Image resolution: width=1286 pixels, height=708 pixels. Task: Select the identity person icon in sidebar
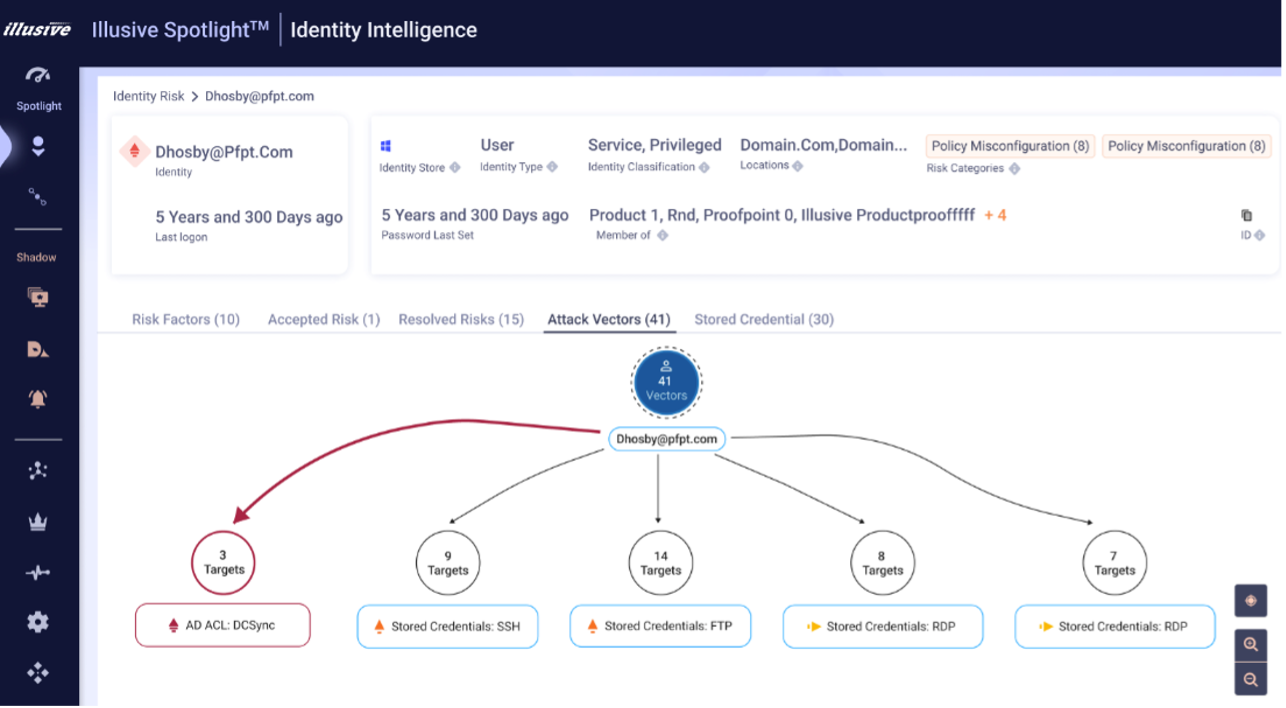[x=38, y=147]
